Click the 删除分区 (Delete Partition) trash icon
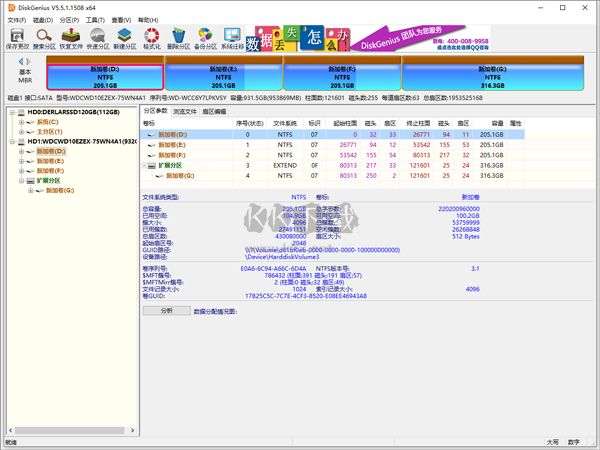Screen dimensions: 600x450 pos(179,38)
